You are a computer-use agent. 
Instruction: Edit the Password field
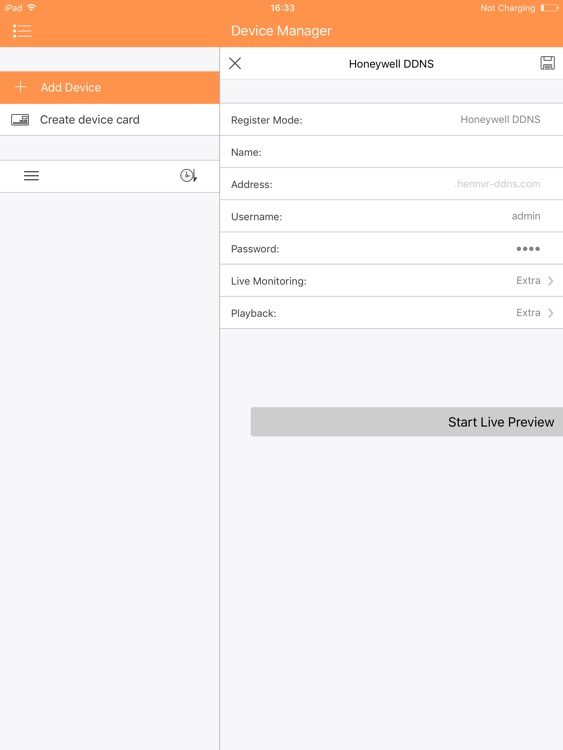(x=391, y=249)
